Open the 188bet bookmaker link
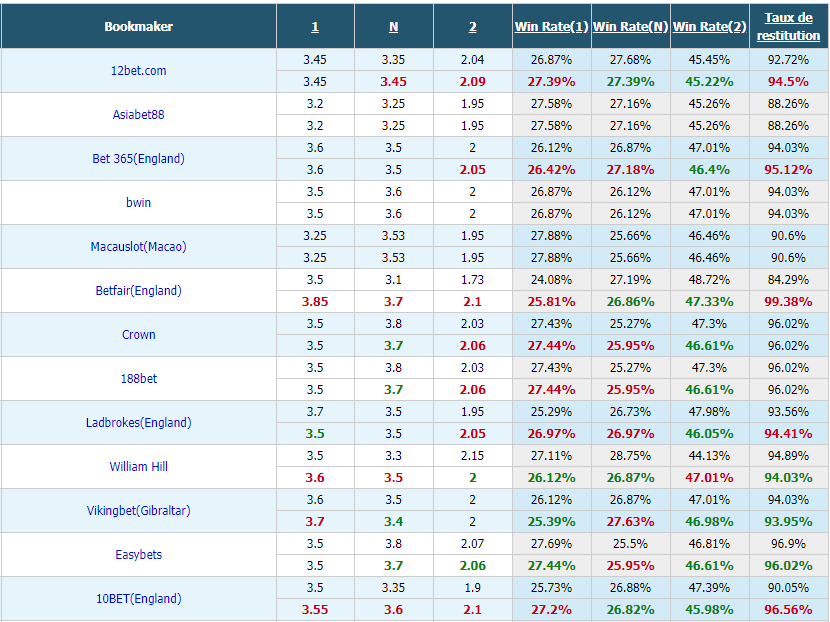The height and width of the screenshot is (622, 830). pyautogui.click(x=139, y=378)
